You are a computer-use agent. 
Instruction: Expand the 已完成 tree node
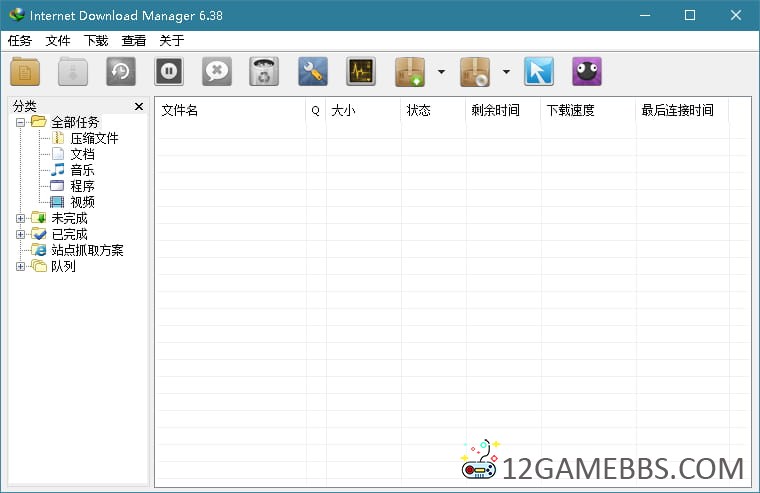click(20, 234)
